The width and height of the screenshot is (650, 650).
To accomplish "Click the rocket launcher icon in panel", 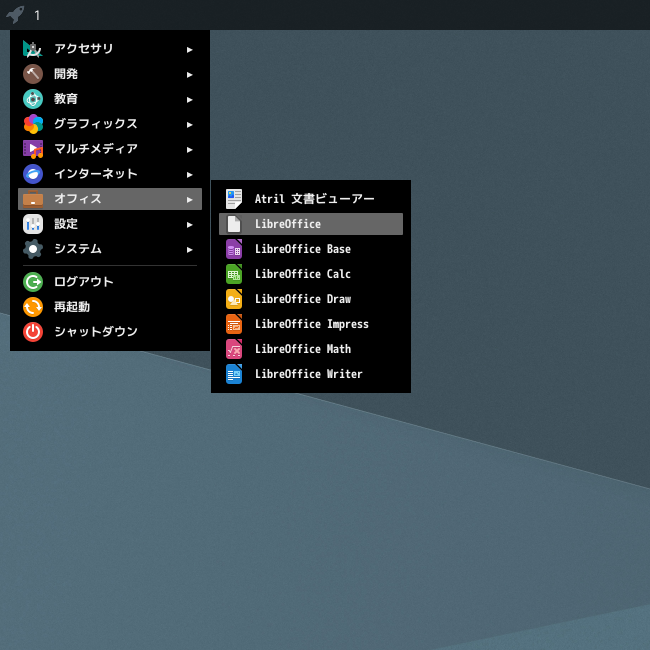I will 15,15.
